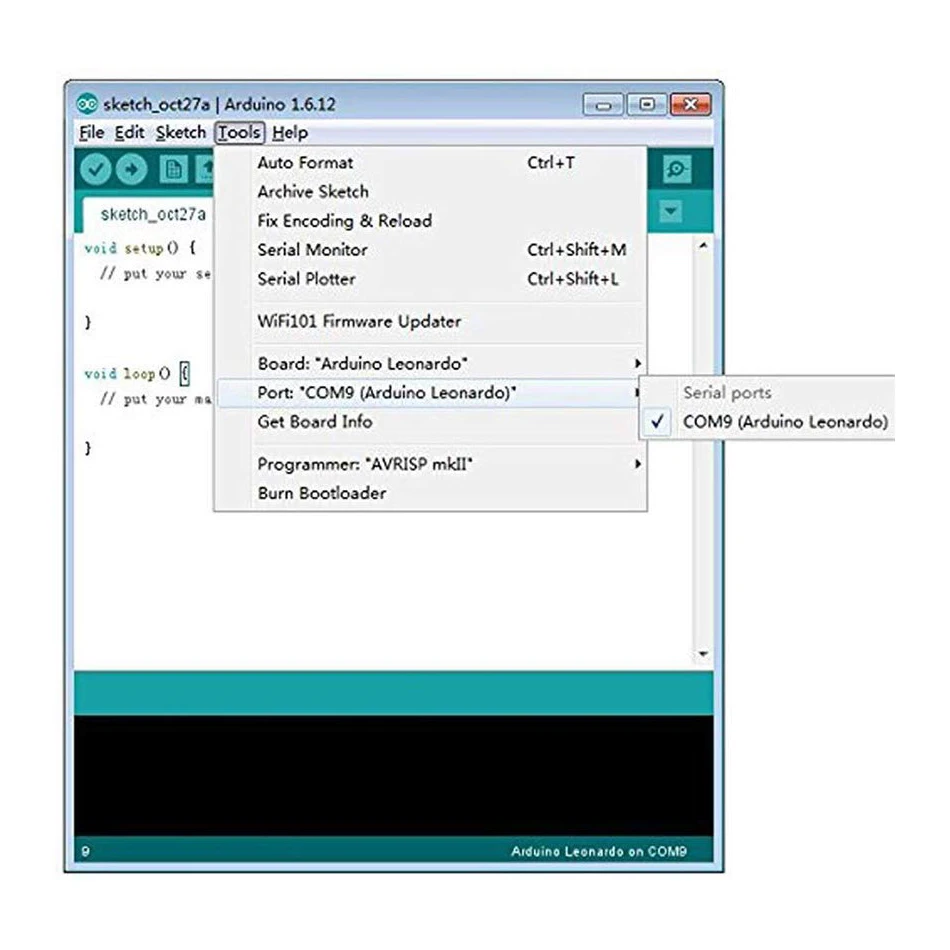
Task: Click the black console output area
Action: (393, 776)
